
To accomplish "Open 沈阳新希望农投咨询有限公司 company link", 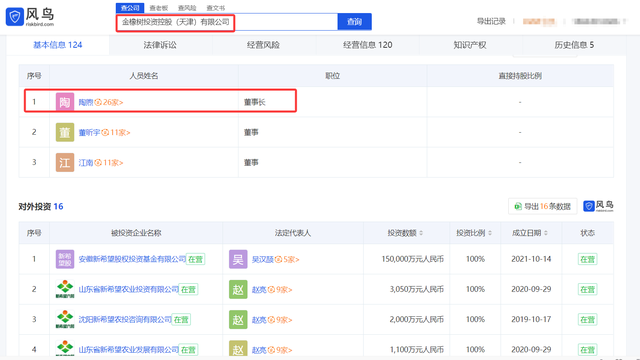I will [x=125, y=320].
